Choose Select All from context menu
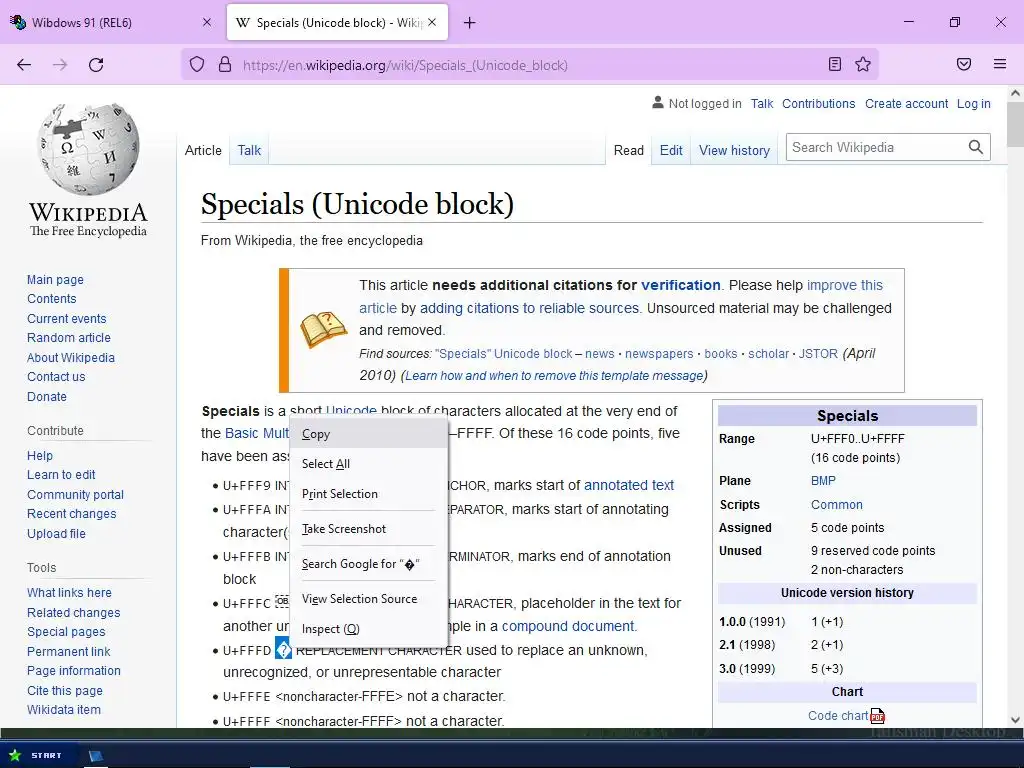The width and height of the screenshot is (1024, 768). tap(368, 464)
